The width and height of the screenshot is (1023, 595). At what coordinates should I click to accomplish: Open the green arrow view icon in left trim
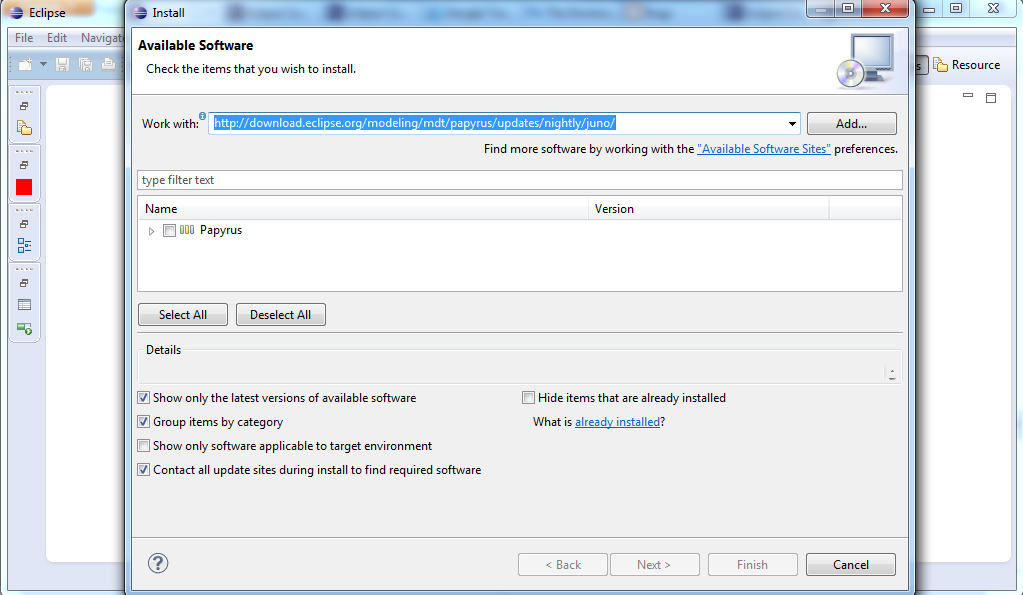24,328
